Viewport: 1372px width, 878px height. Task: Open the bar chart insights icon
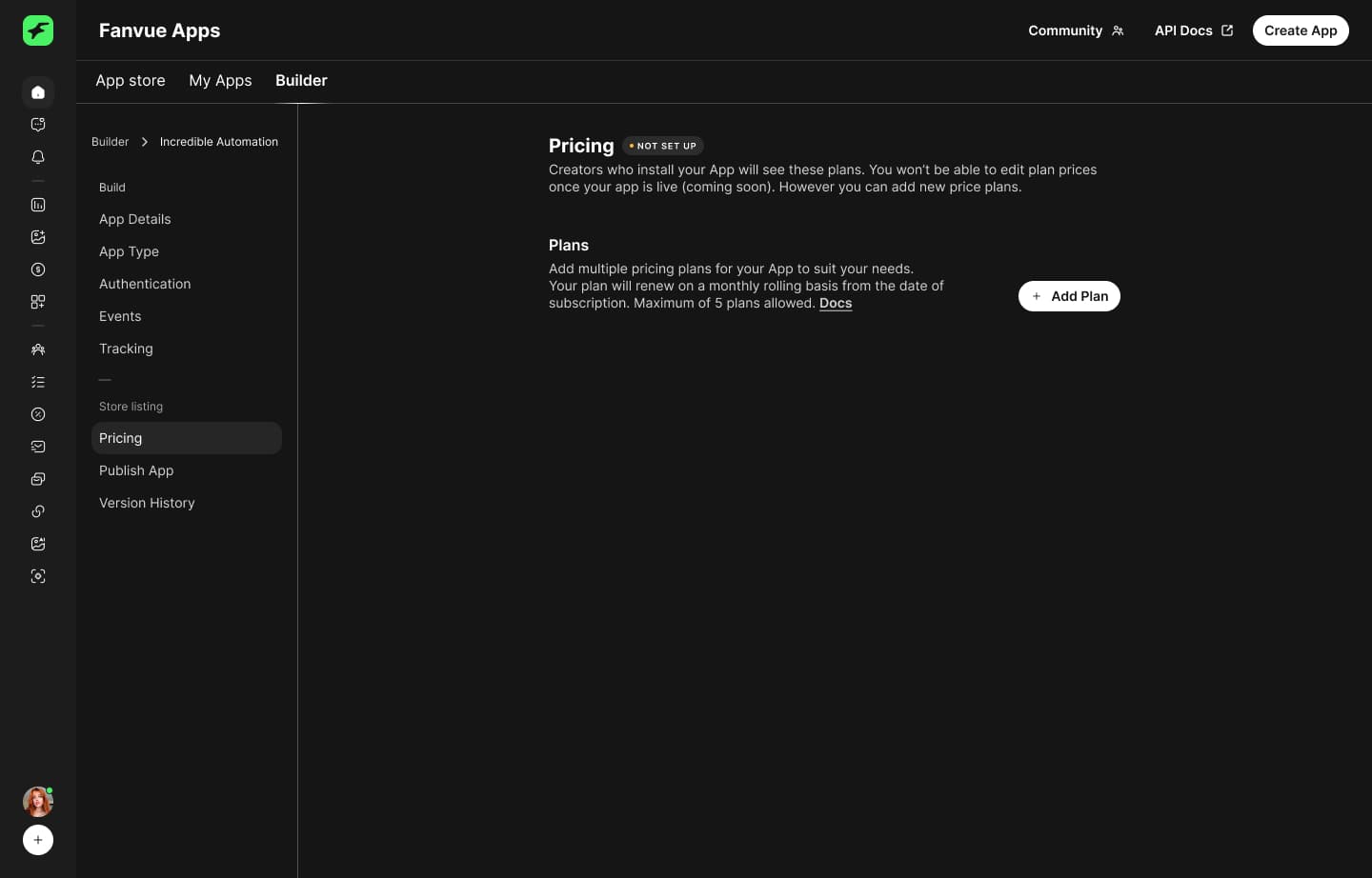[38, 205]
